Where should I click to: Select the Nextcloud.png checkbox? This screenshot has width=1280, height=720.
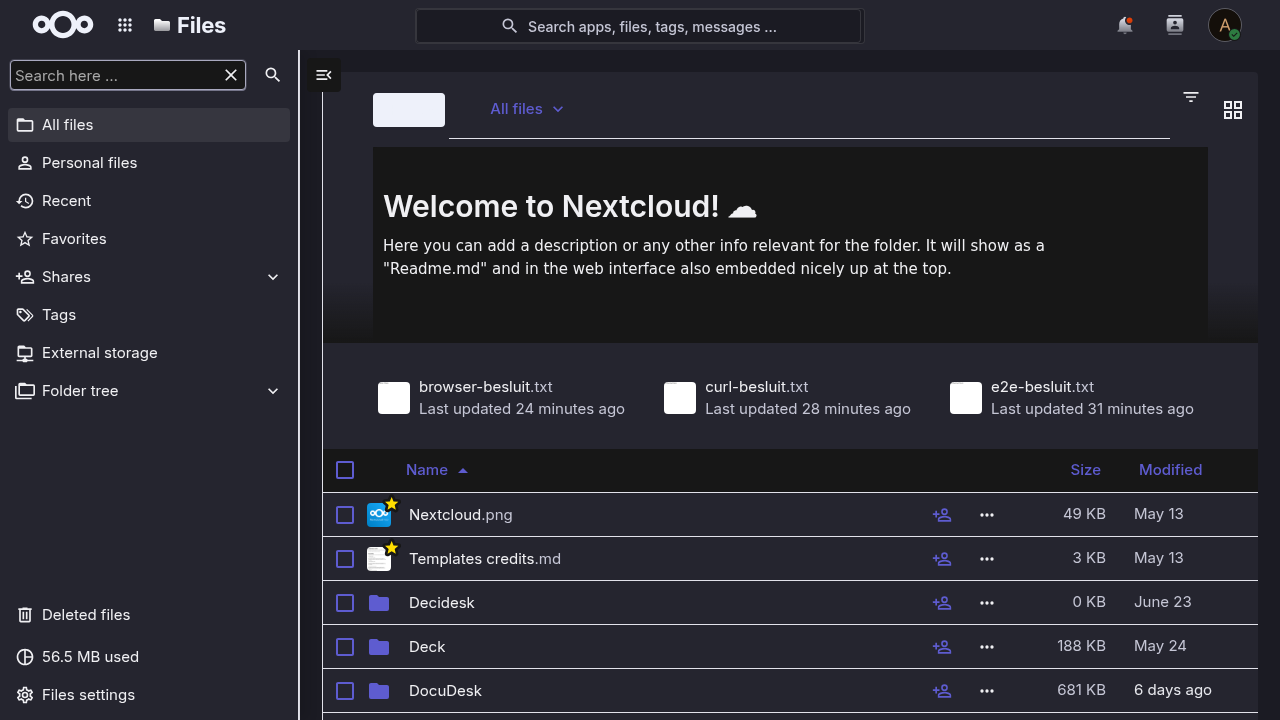click(x=345, y=515)
